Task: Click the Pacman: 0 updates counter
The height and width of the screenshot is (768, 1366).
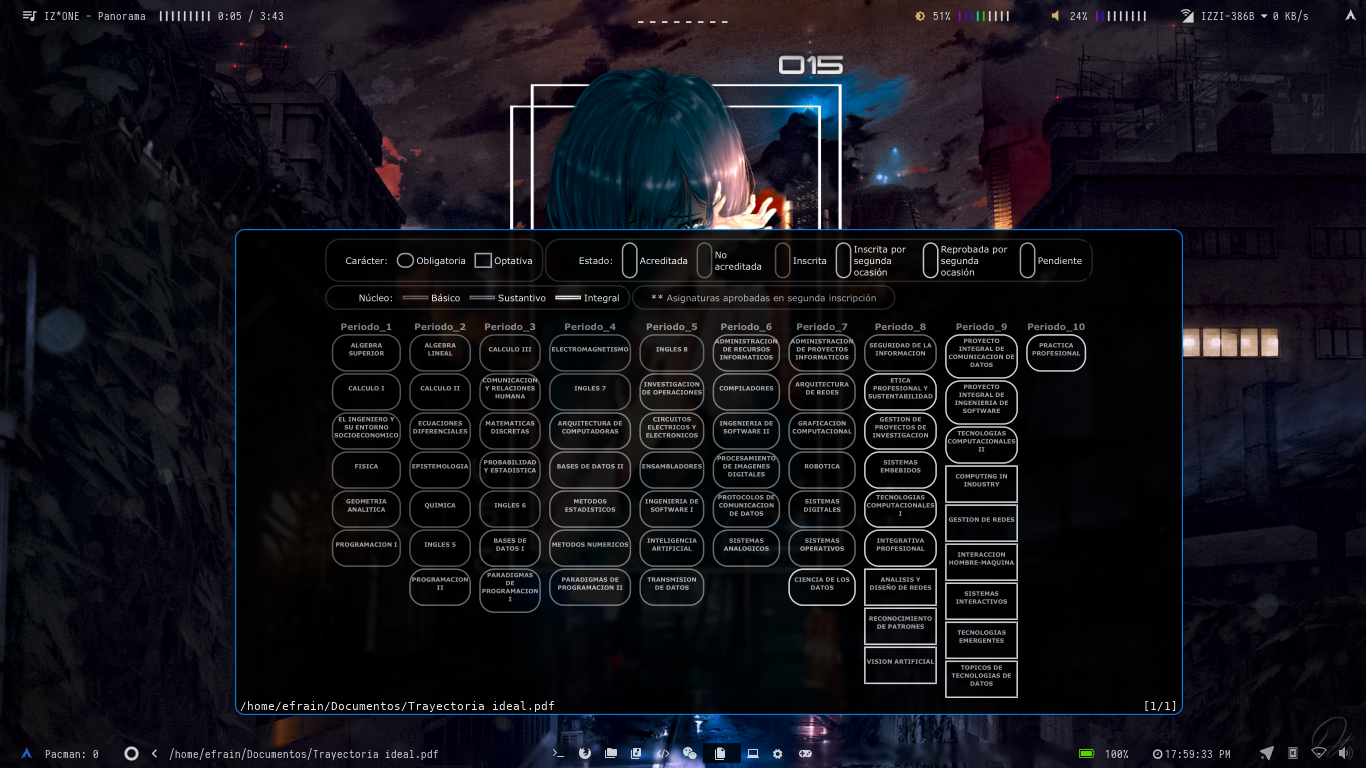Action: [72, 754]
